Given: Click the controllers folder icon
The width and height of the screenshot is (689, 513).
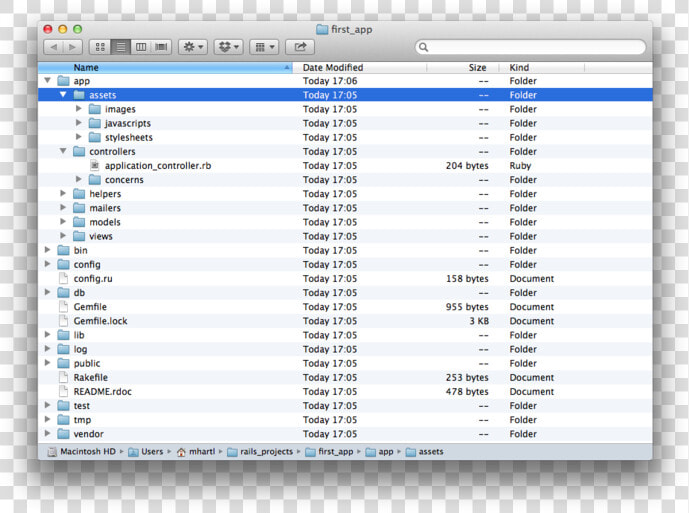Looking at the screenshot, I should click(79, 151).
